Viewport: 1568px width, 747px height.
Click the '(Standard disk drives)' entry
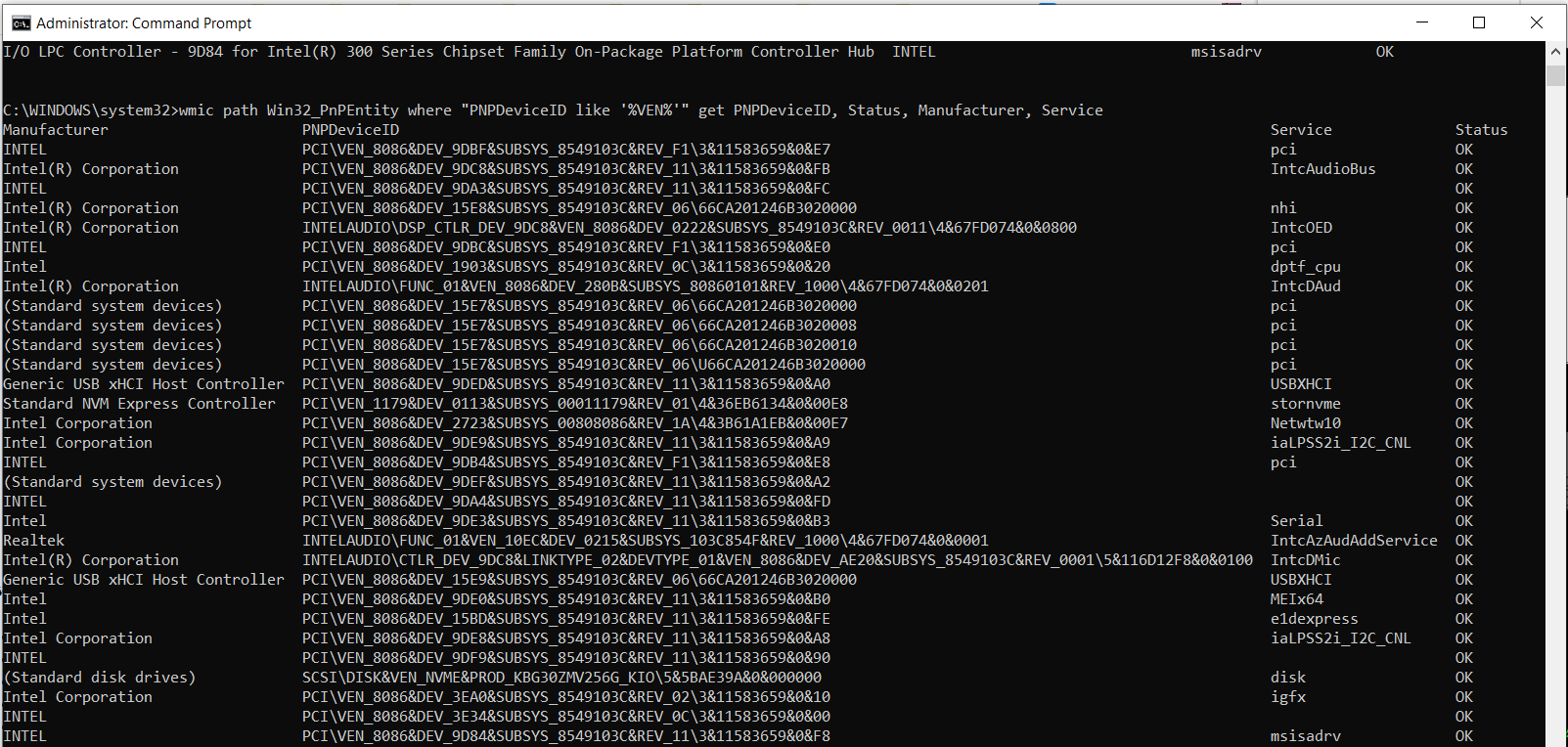pos(99,678)
